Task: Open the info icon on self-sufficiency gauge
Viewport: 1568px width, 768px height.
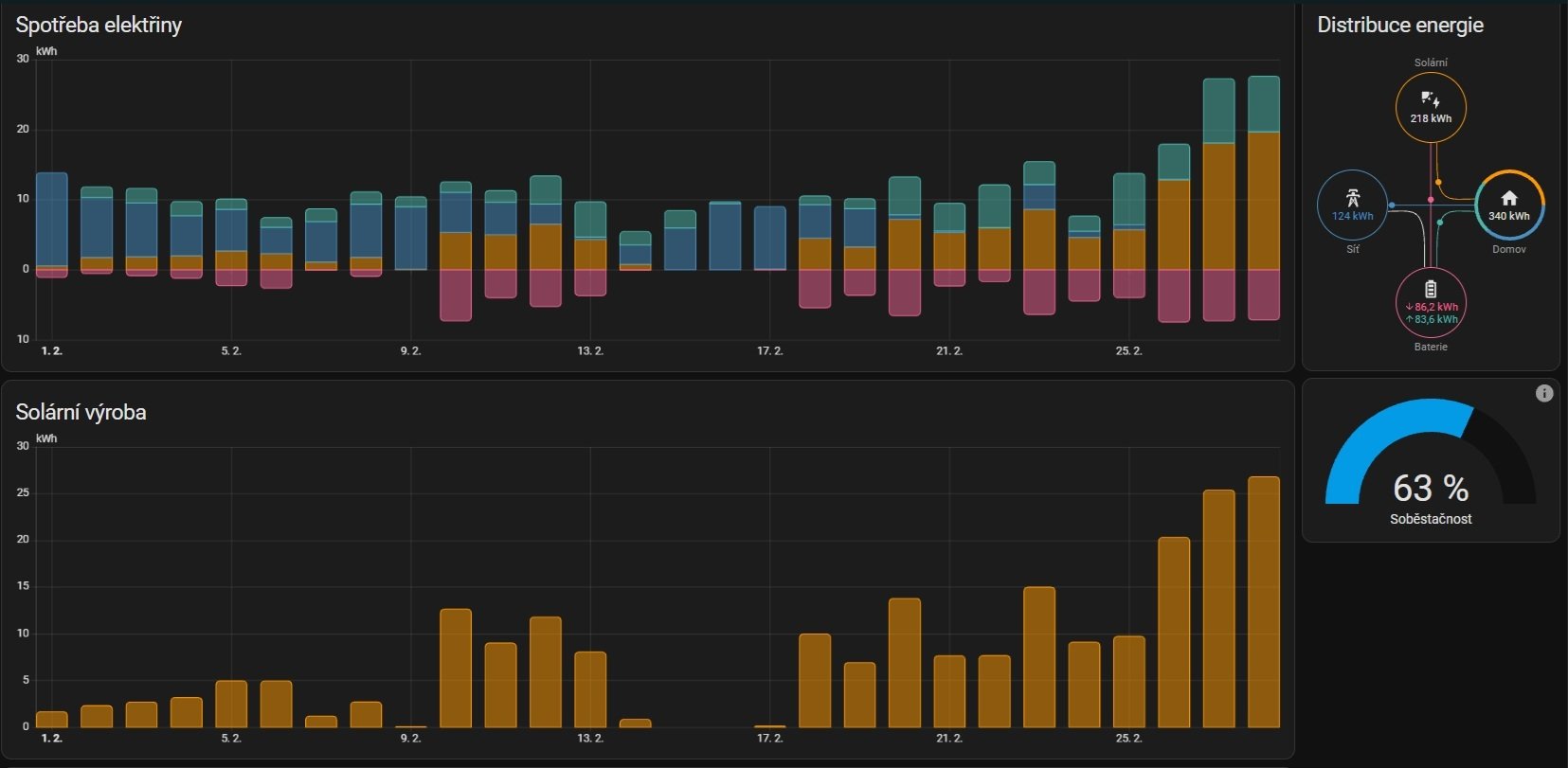Action: tap(1544, 393)
